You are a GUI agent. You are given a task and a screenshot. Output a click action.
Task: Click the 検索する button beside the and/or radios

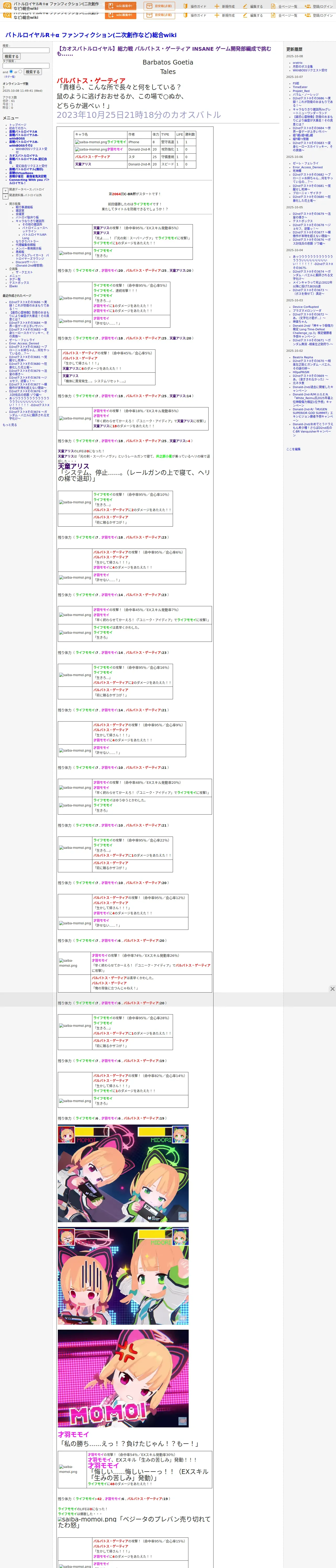(32, 72)
